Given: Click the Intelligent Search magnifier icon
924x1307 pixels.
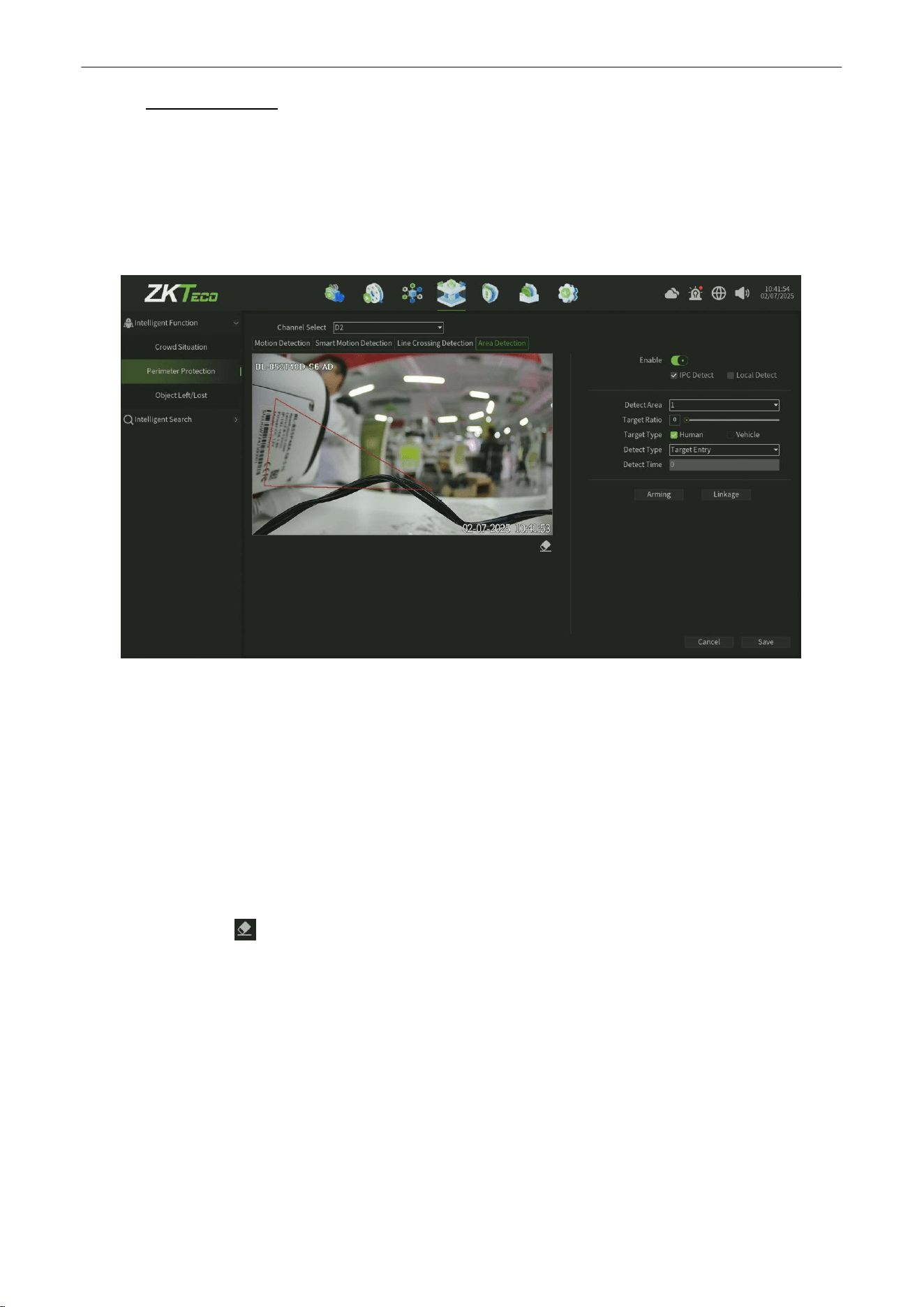Looking at the screenshot, I should coord(128,420).
